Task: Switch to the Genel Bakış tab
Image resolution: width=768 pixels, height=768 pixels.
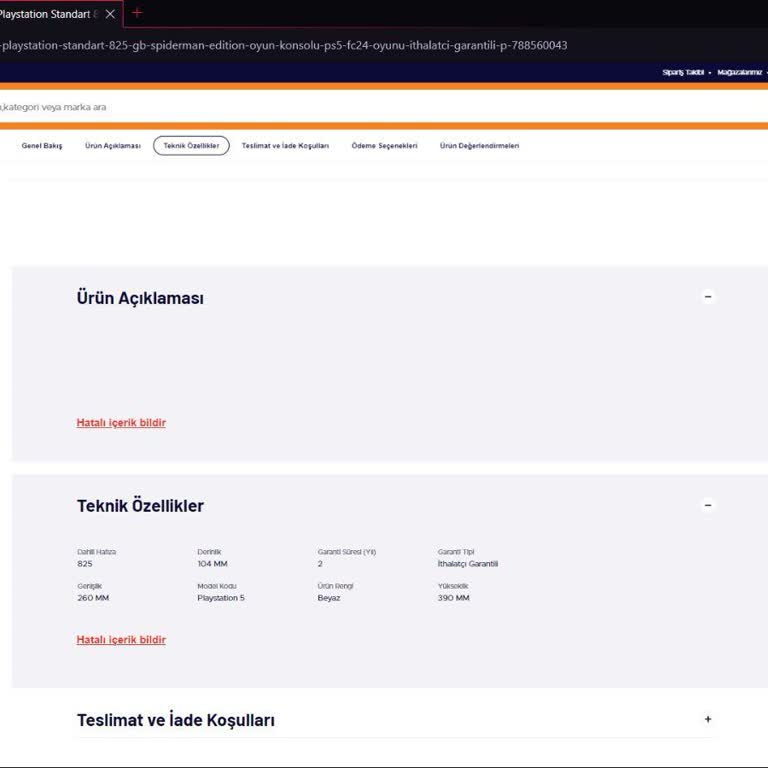Action: [42, 146]
